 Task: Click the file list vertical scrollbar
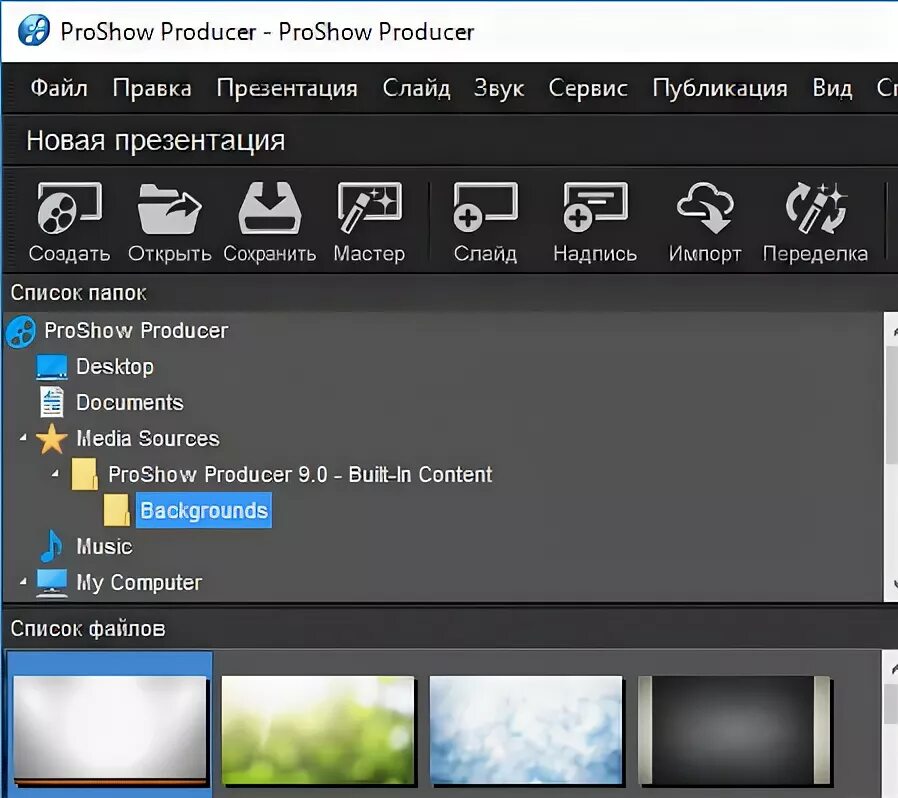[891, 724]
